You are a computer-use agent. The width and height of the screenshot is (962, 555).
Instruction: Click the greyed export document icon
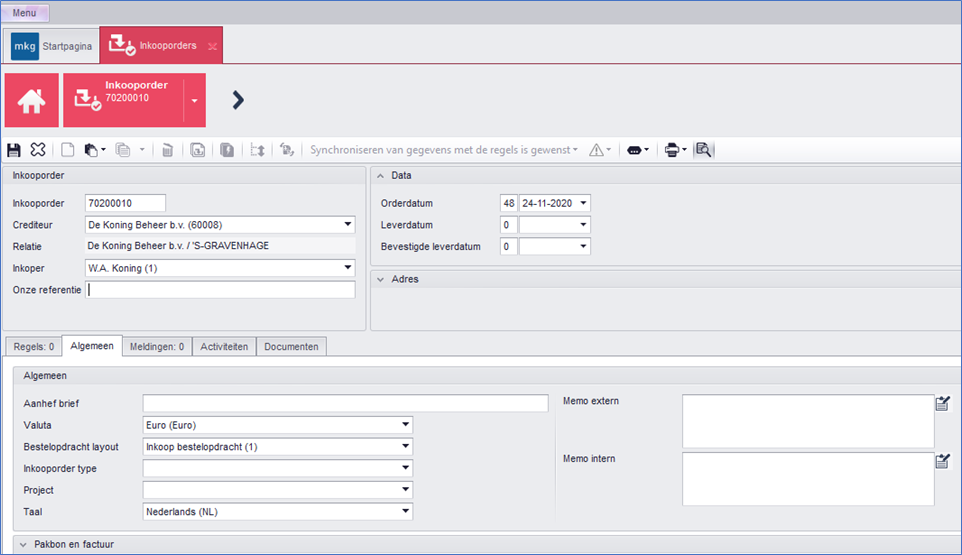(x=198, y=150)
